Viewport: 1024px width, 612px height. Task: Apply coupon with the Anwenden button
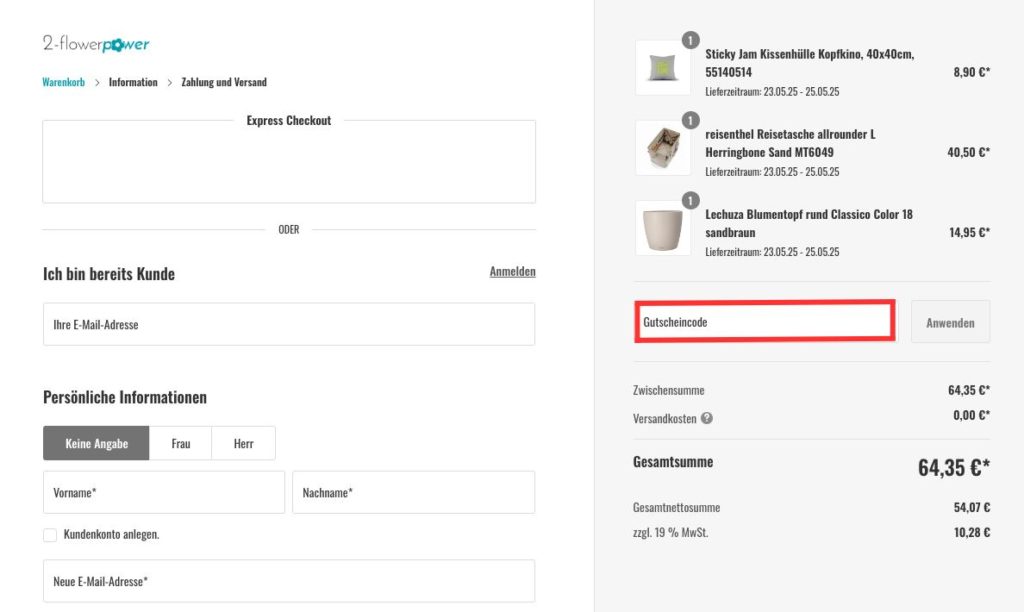pos(949,321)
